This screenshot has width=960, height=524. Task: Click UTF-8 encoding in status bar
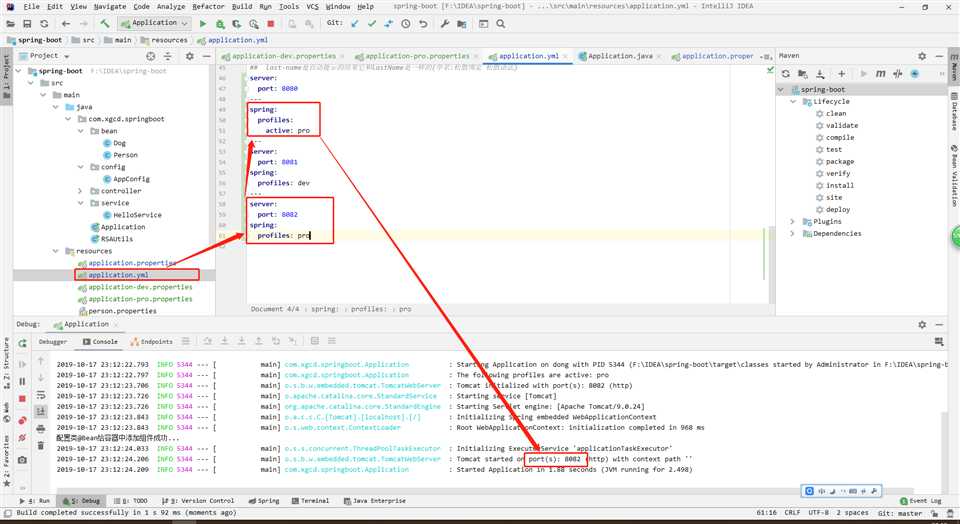819,513
